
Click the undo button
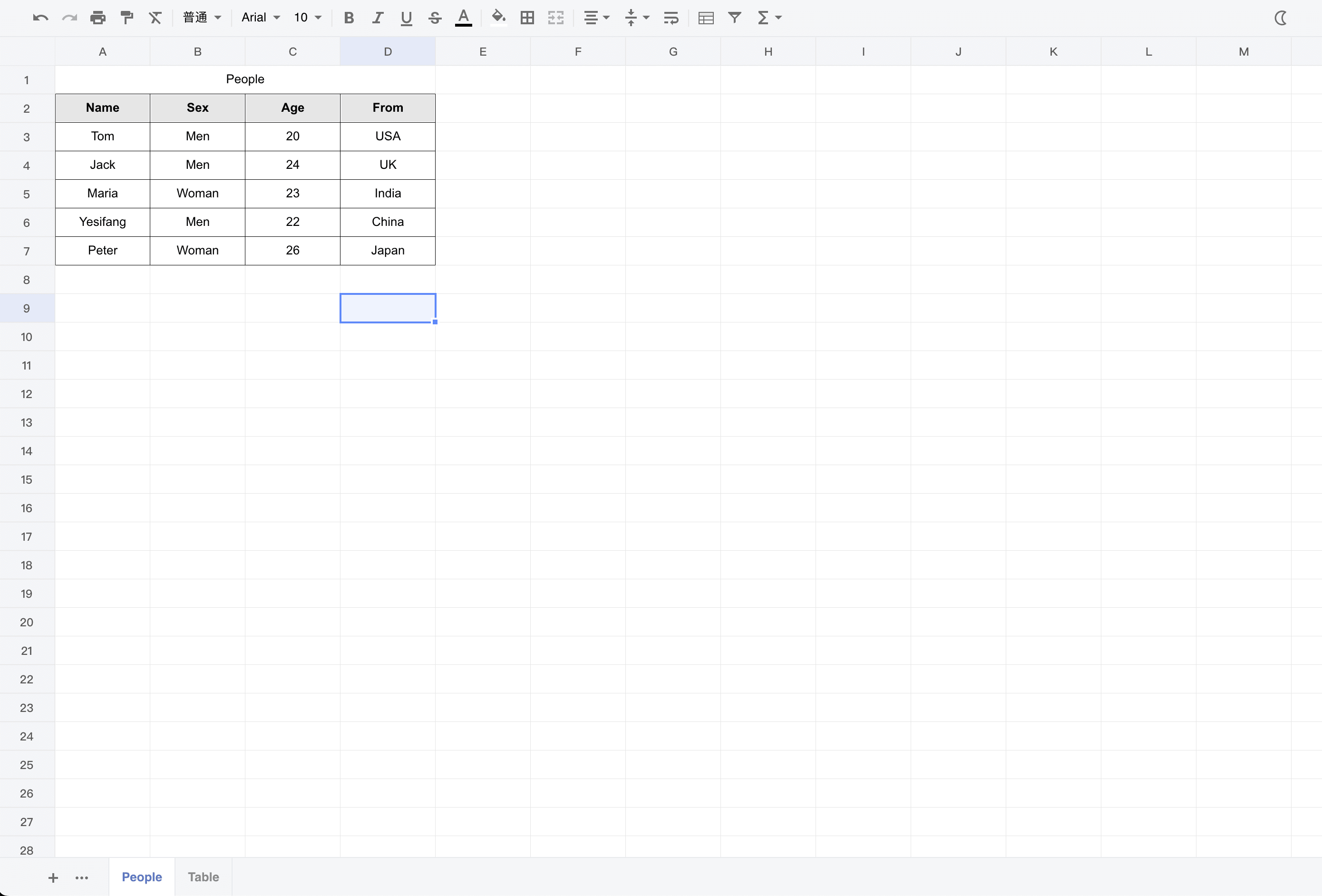pyautogui.click(x=38, y=18)
